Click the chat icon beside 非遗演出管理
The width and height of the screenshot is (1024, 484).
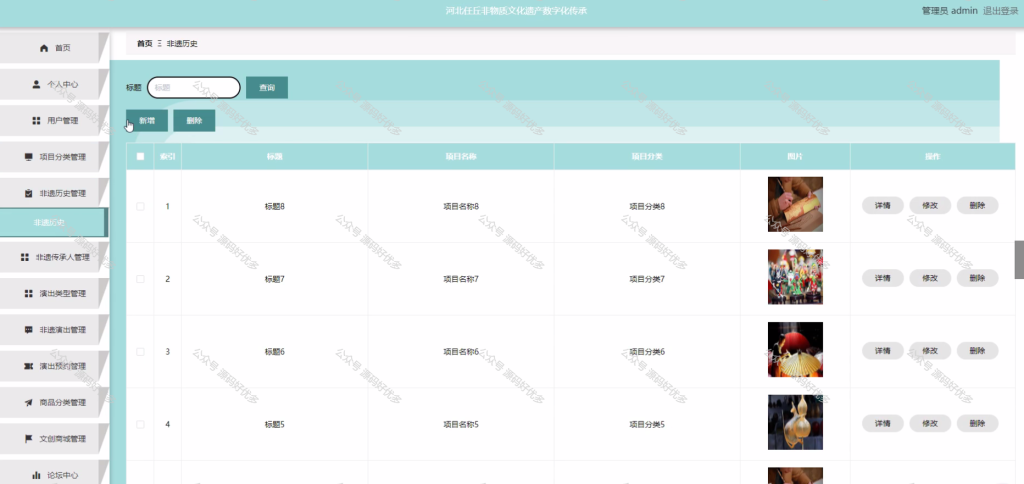(x=28, y=330)
